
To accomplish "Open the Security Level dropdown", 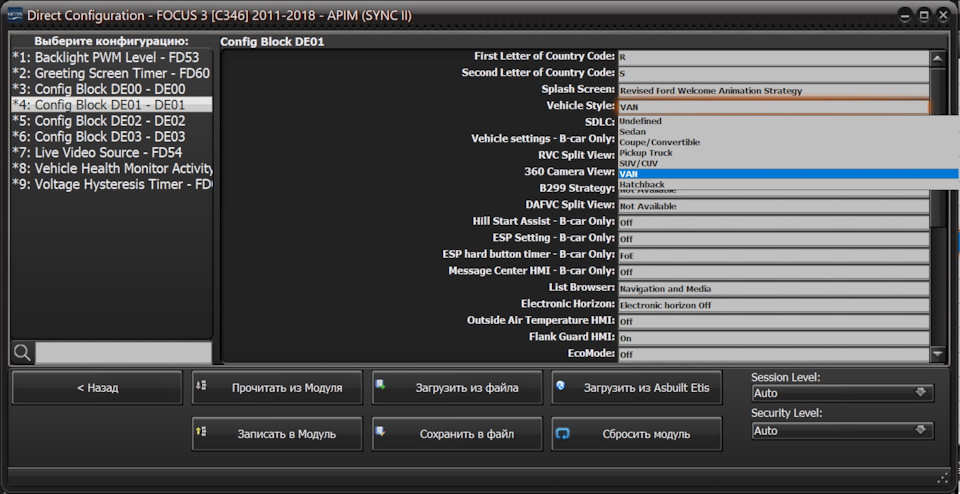I will pos(842,431).
